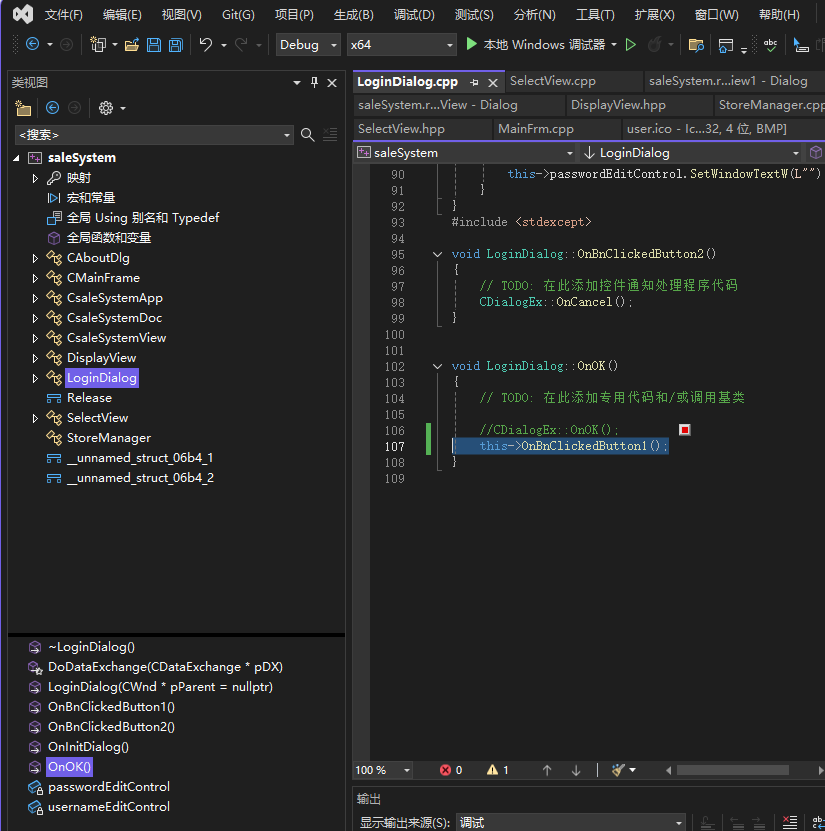Screen dimensions: 825x831
Task: Click the red error count indicator
Action: (x=451, y=770)
